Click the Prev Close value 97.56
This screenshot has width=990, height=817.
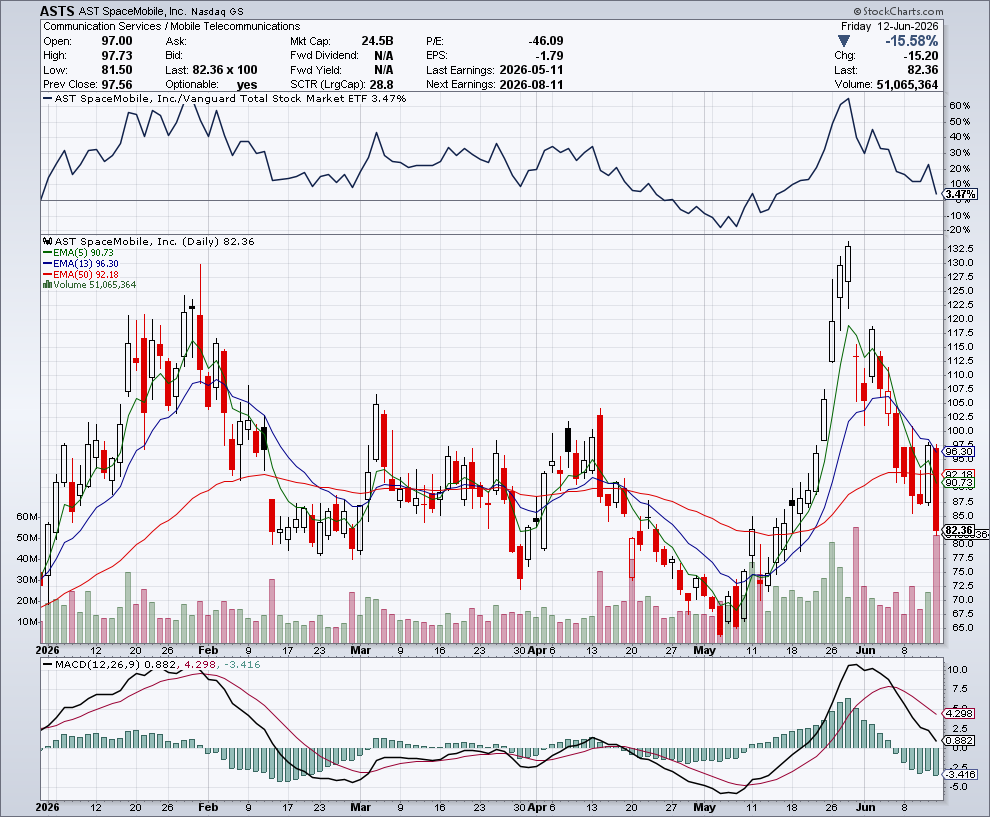pos(117,85)
